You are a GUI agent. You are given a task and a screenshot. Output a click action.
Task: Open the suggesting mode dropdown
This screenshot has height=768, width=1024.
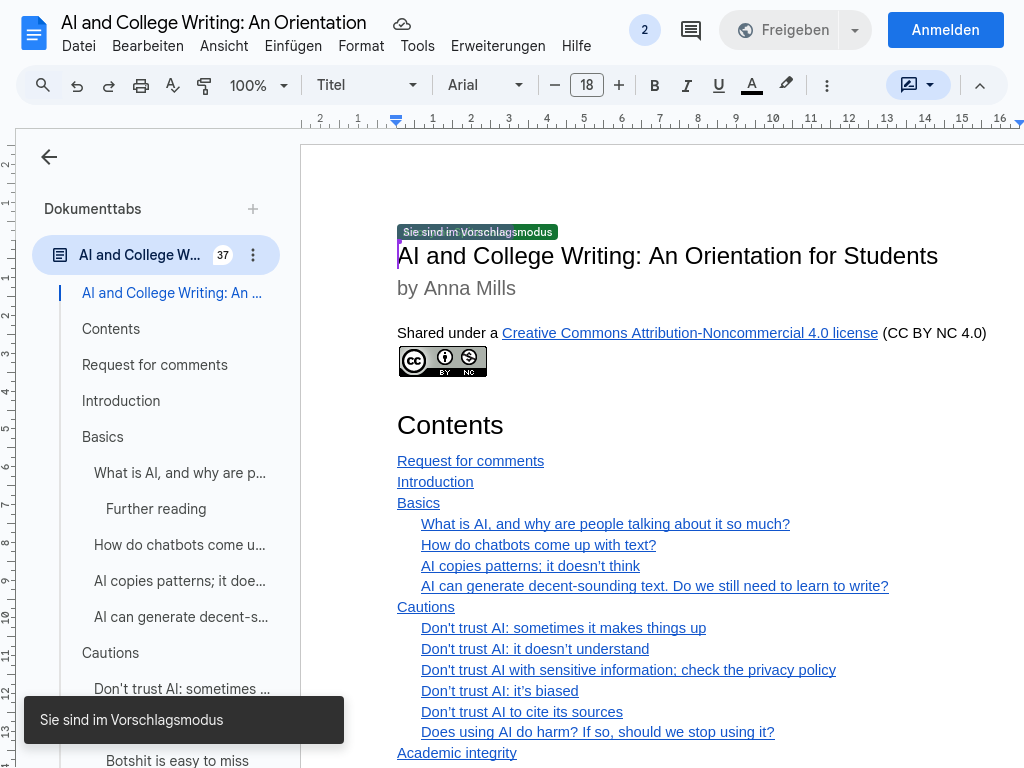[x=918, y=85]
